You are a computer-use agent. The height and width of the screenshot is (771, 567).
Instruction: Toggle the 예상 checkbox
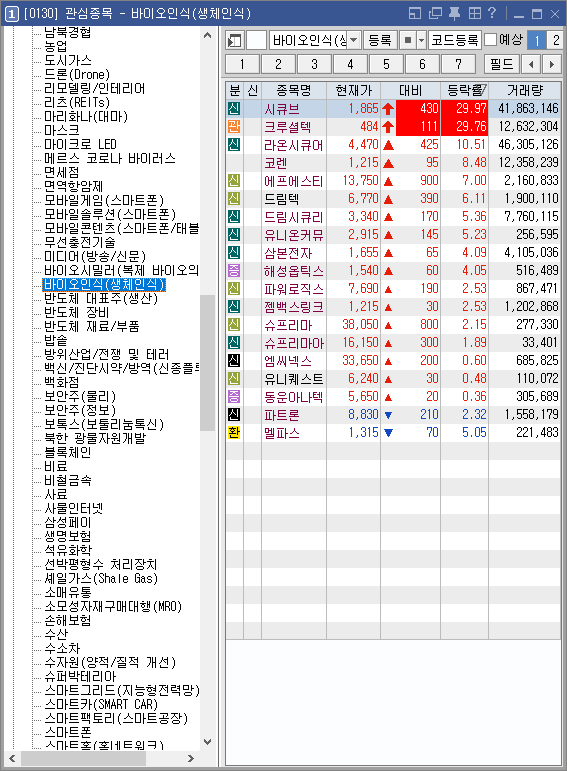click(491, 40)
